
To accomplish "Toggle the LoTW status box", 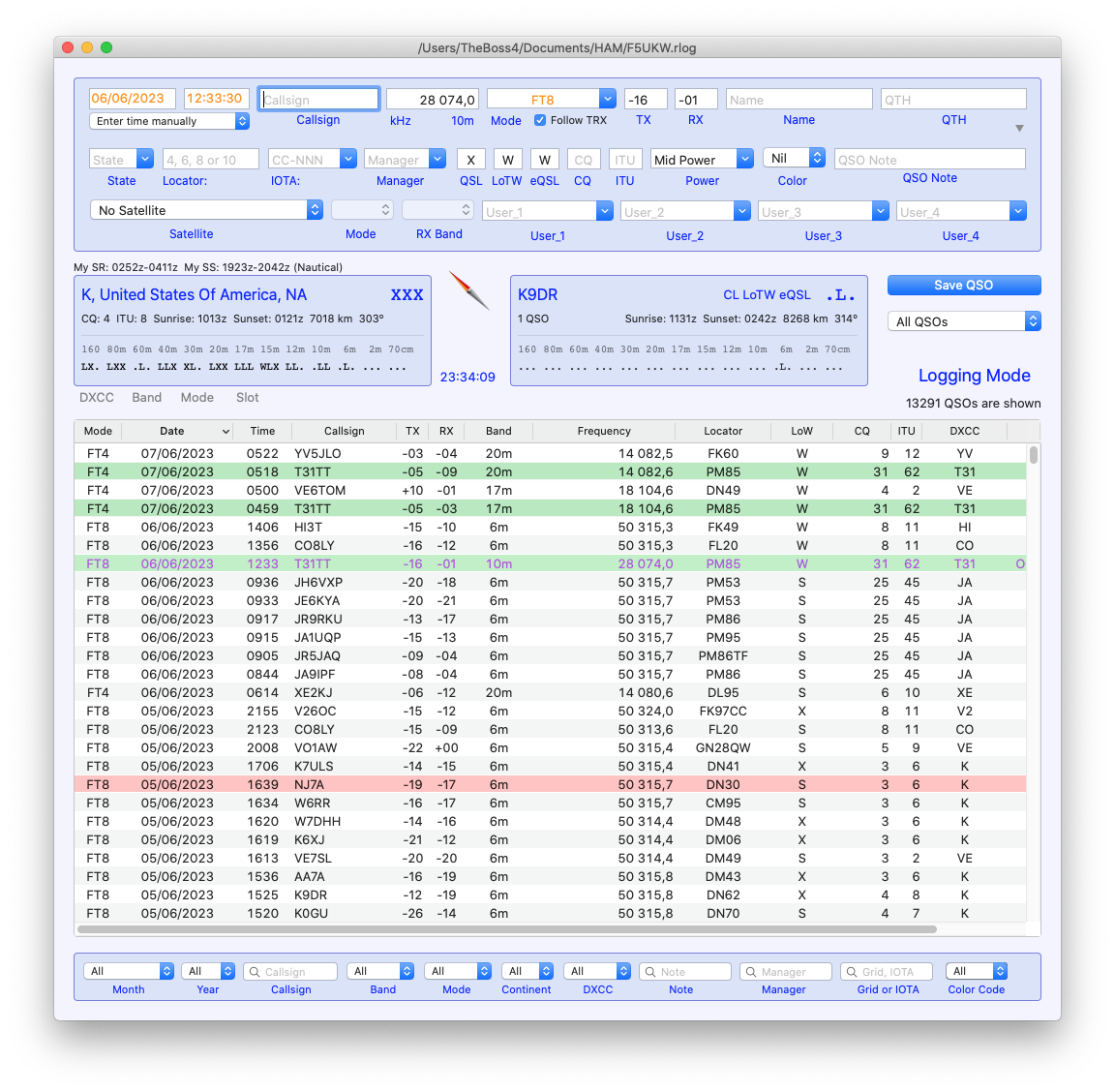I will pyautogui.click(x=507, y=160).
